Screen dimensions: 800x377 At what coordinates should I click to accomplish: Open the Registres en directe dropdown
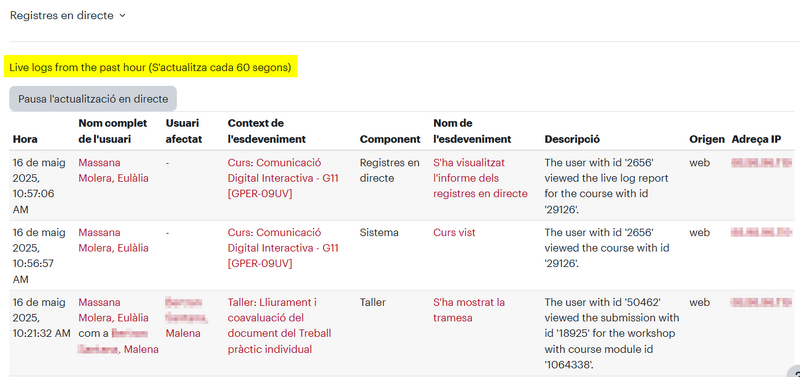tap(67, 15)
